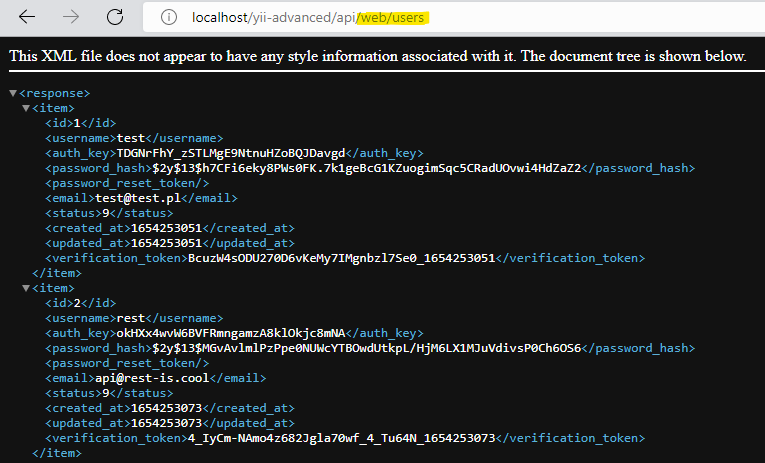765x463 pixels.
Task: Click the id value 2
Action: tap(77, 303)
